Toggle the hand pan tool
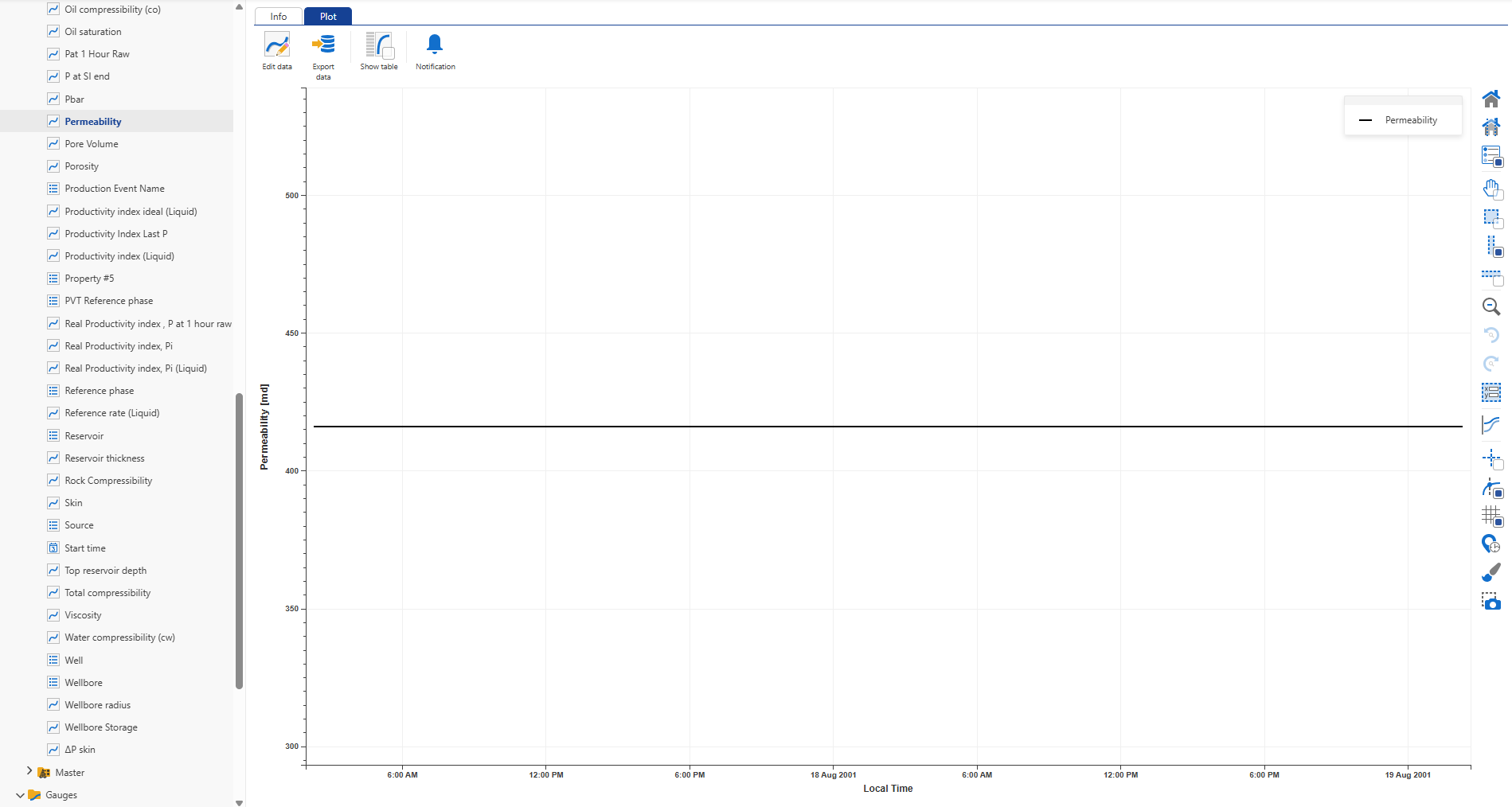 pyautogui.click(x=1491, y=189)
